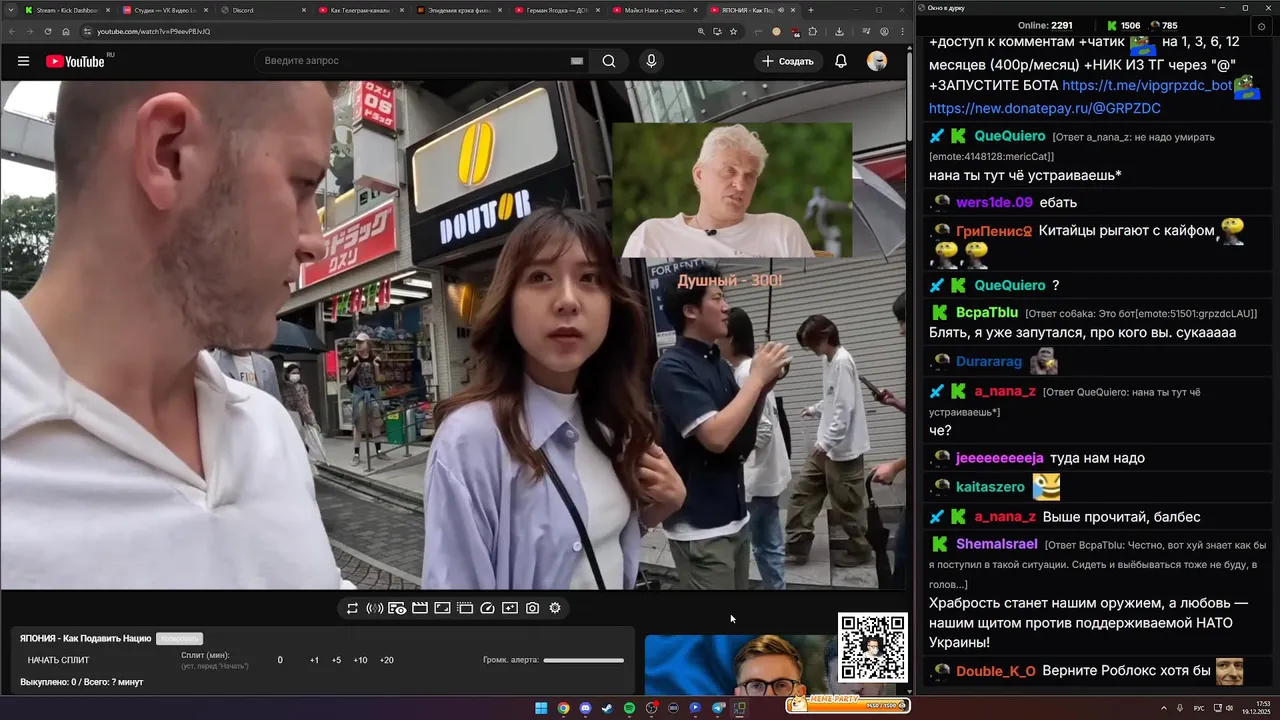Image resolution: width=1280 pixels, height=720 pixels.
Task: Click the НАЧАТЬ СПЛИТ button
Action: tap(58, 660)
